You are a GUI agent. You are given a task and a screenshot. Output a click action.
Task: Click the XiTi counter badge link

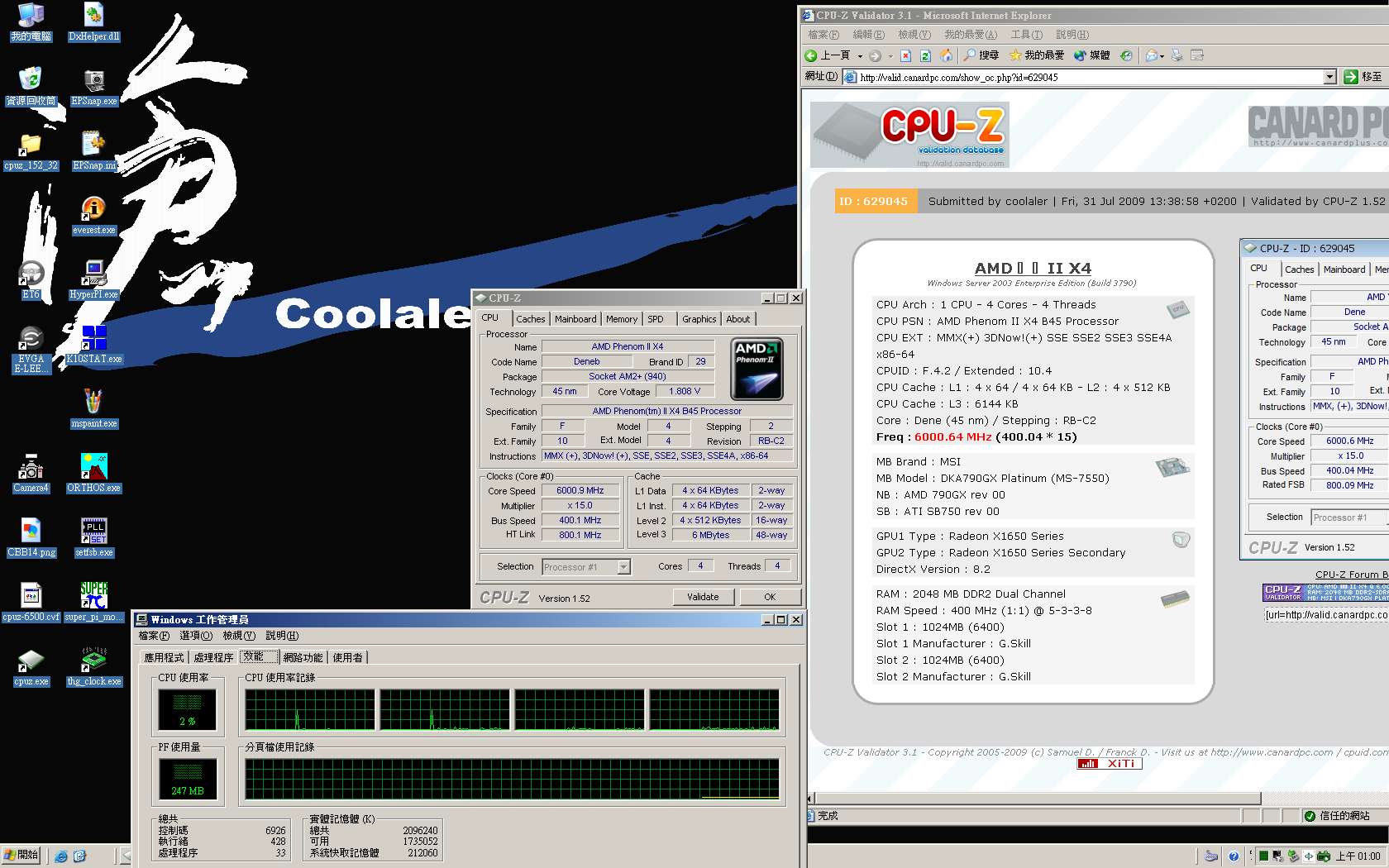pyautogui.click(x=1110, y=764)
